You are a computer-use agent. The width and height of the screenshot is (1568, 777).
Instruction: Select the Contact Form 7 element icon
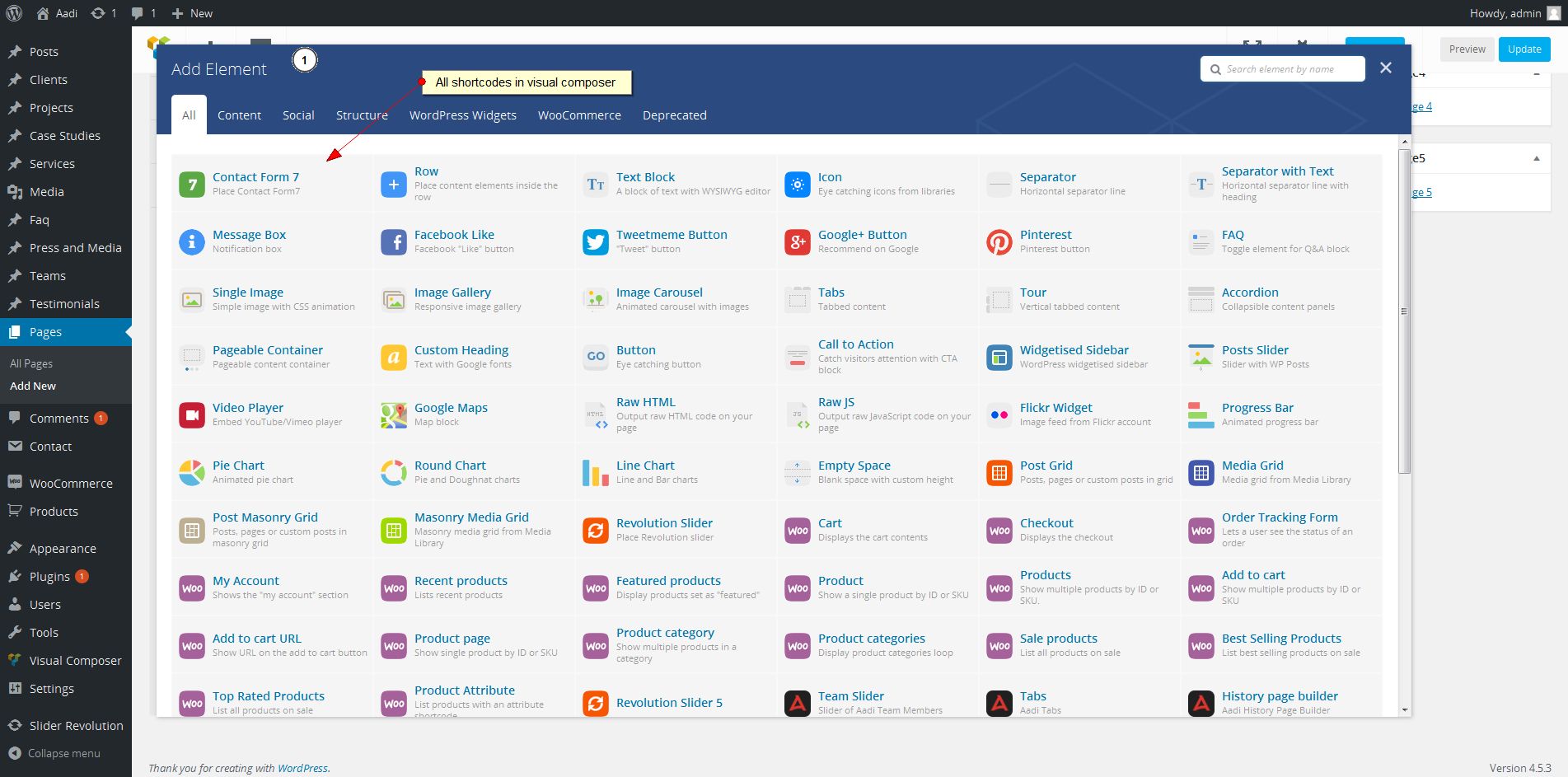192,184
